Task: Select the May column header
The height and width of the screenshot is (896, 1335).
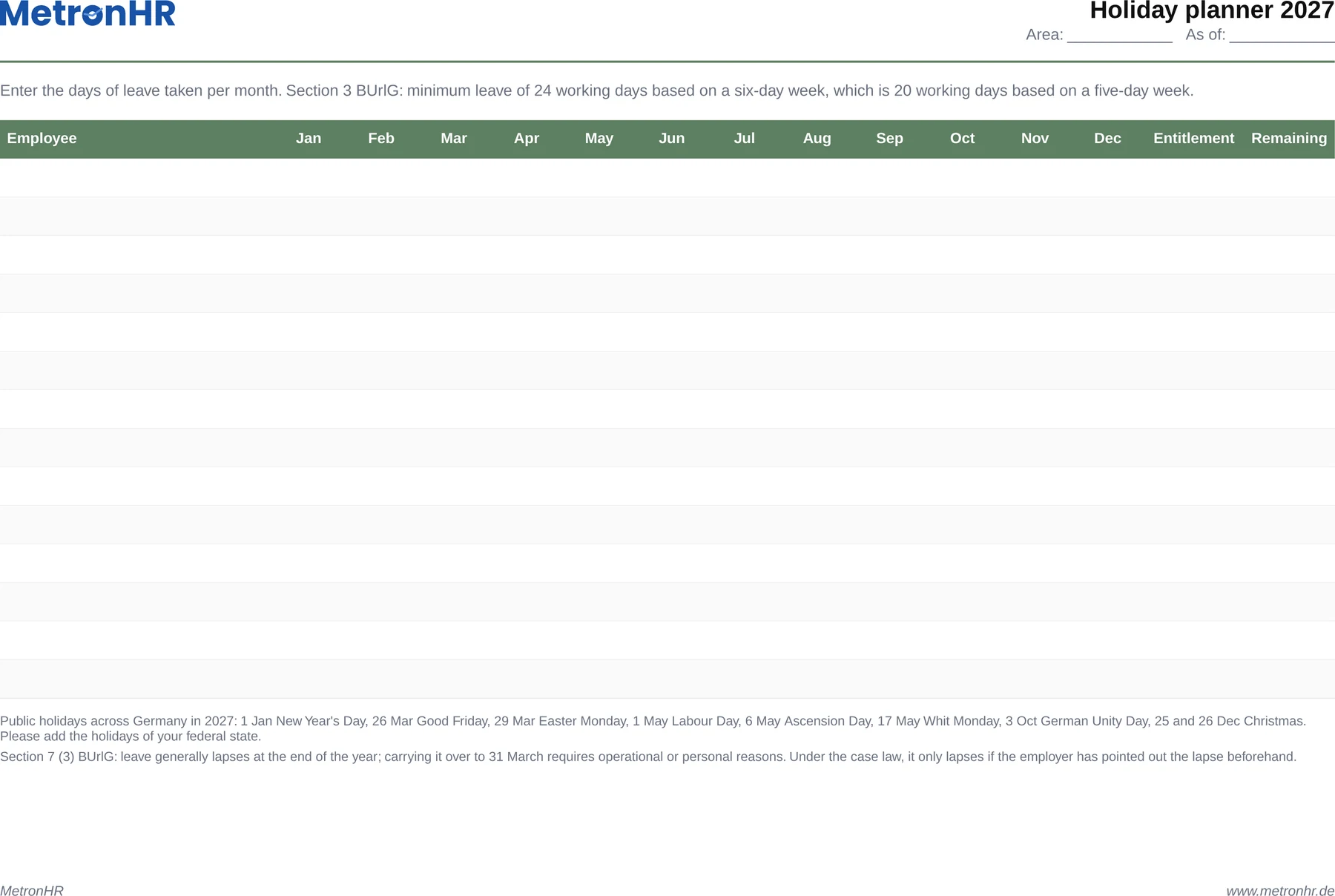Action: [599, 139]
